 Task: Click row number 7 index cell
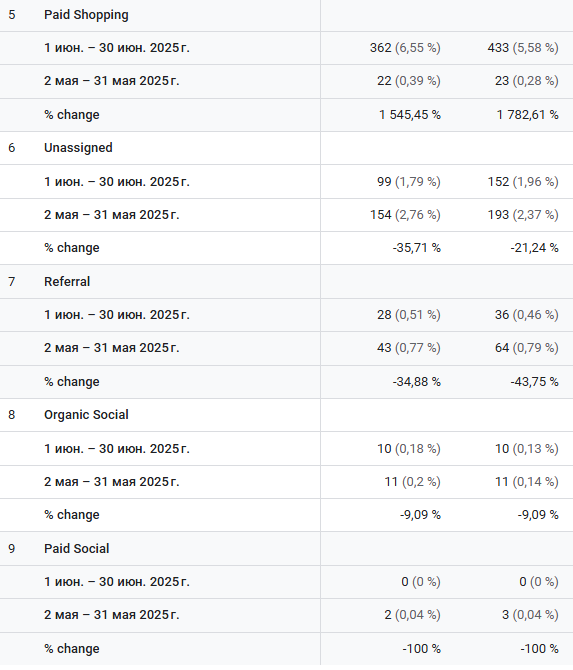click(12, 282)
